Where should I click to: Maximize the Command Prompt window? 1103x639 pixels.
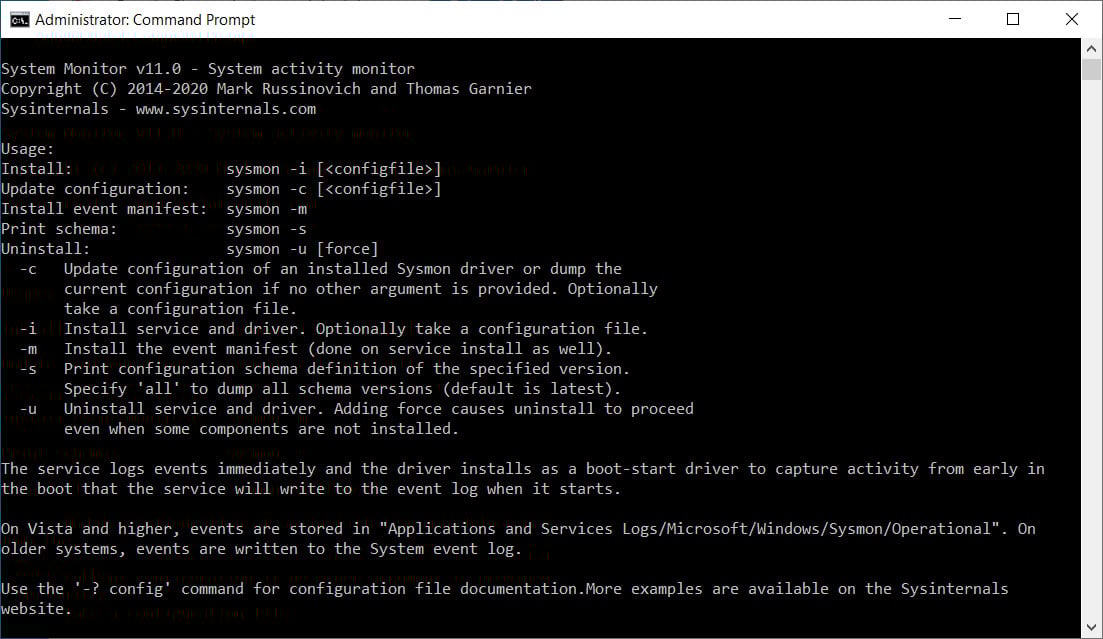tap(1013, 19)
